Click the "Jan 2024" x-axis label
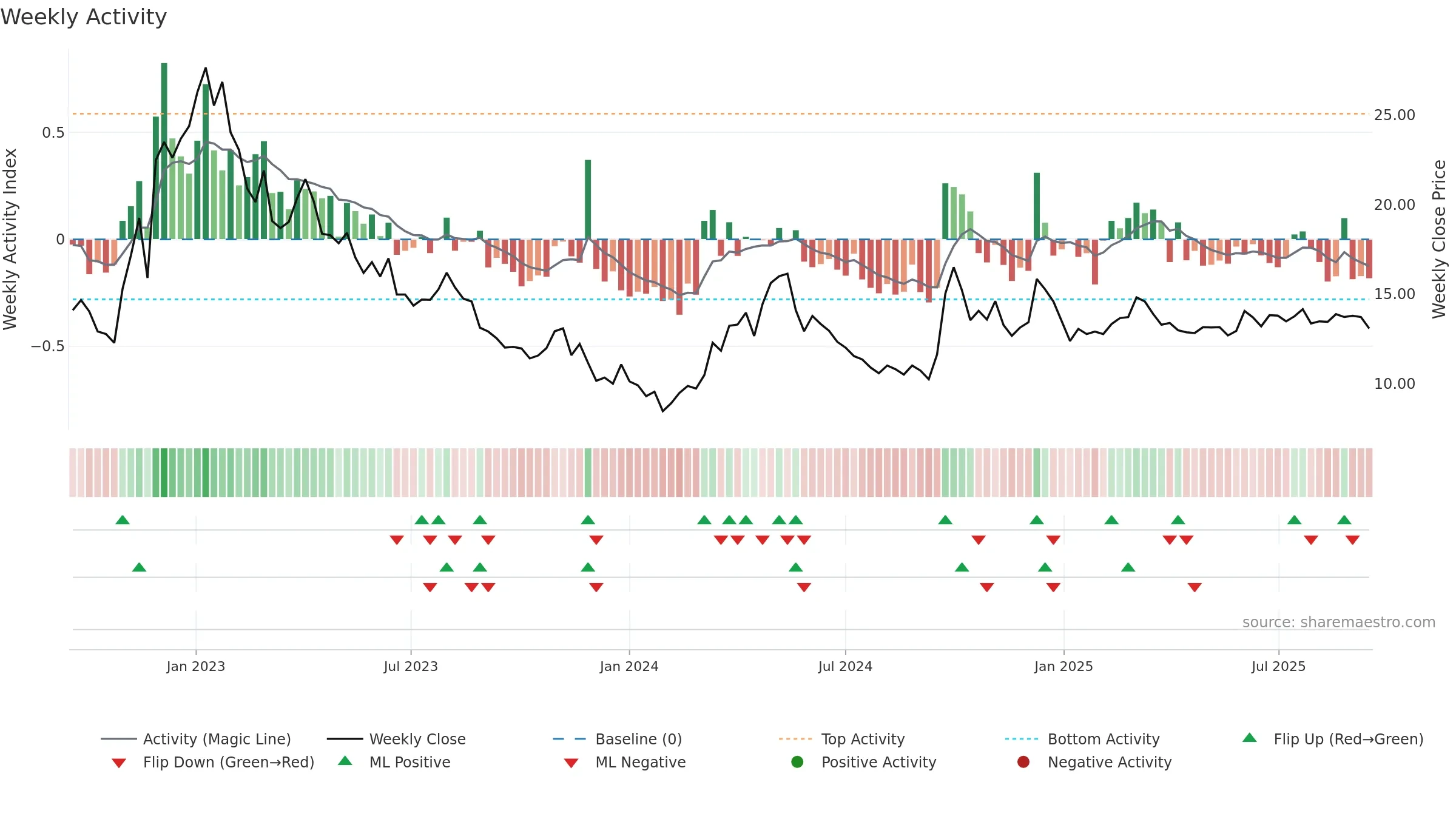 click(629, 667)
